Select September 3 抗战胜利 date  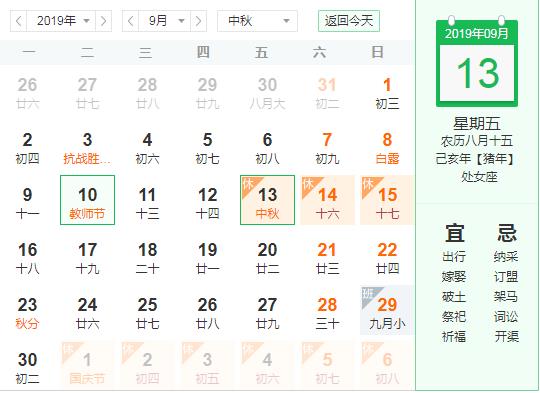[87, 148]
